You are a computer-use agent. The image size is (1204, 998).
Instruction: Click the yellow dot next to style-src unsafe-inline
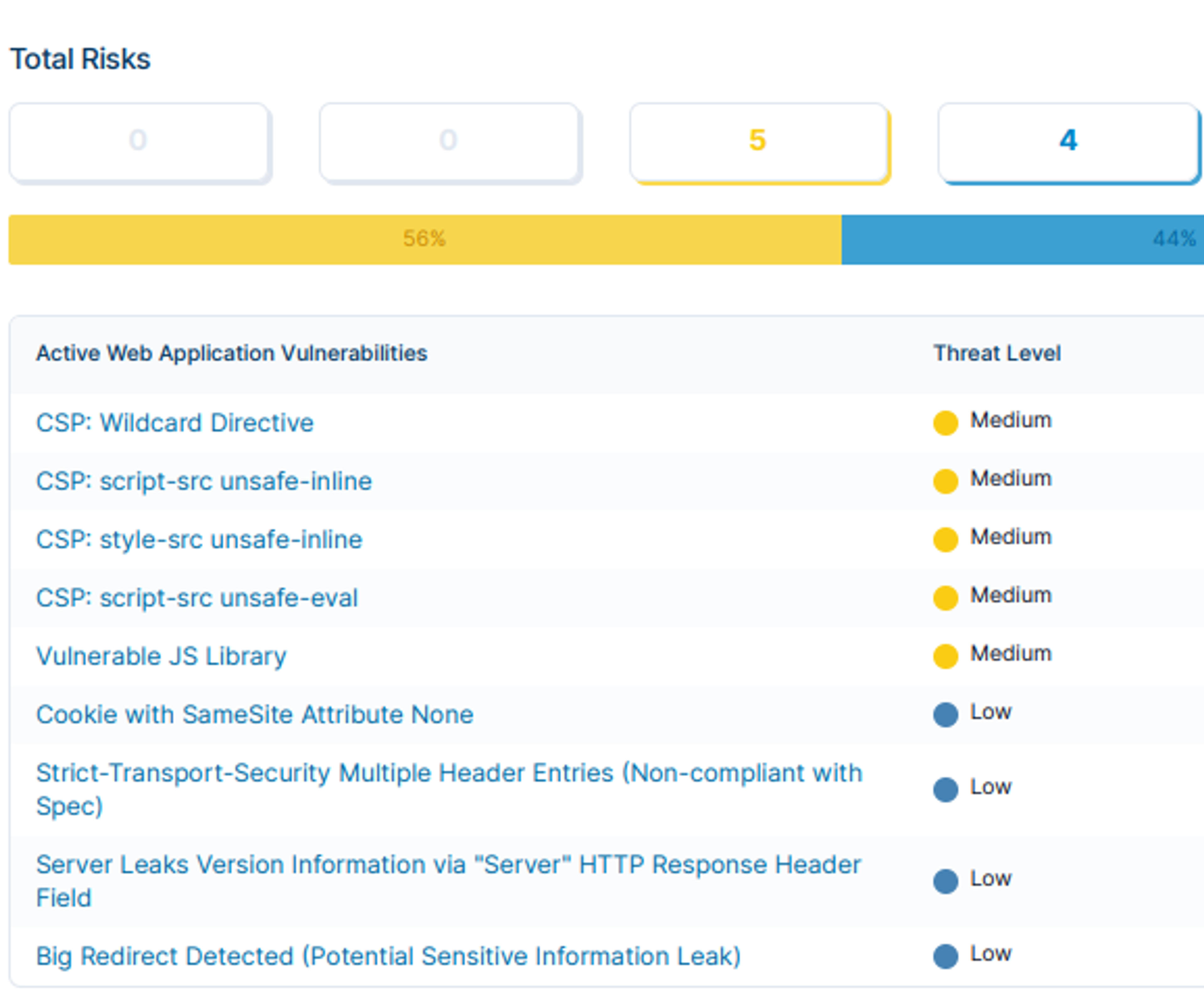click(x=945, y=540)
